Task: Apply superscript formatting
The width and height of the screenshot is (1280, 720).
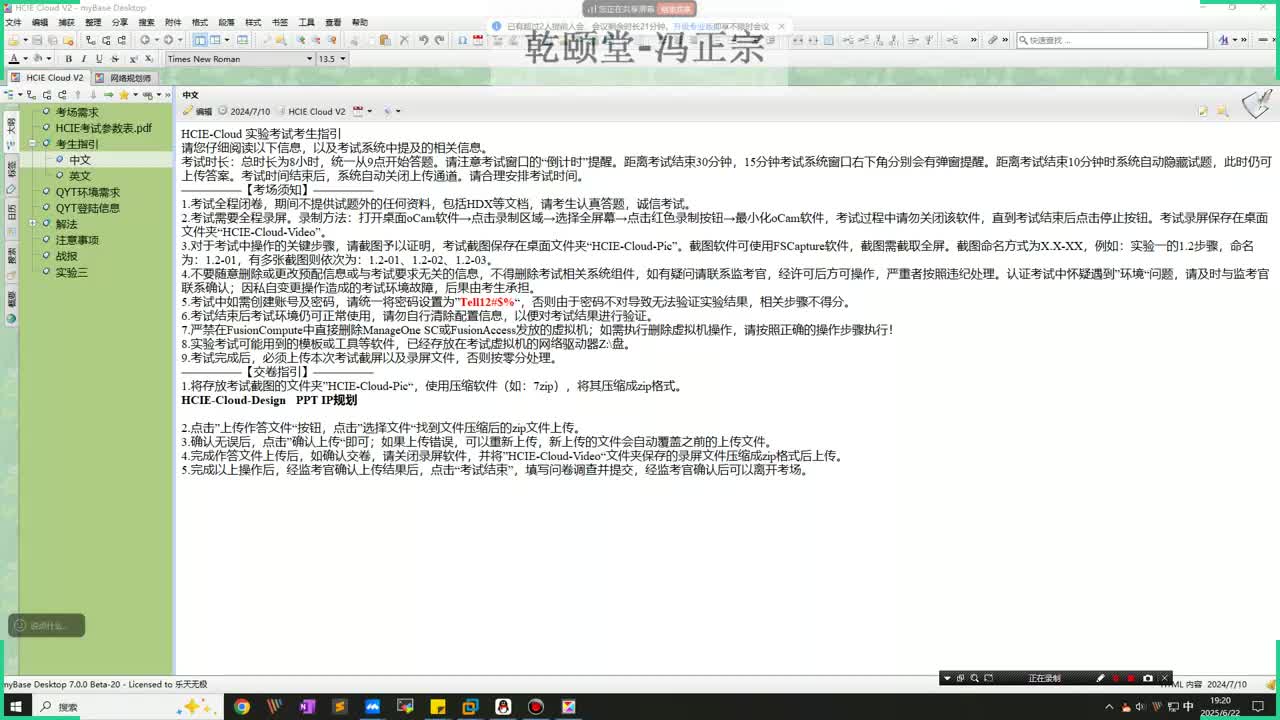Action: pyautogui.click(x=133, y=59)
